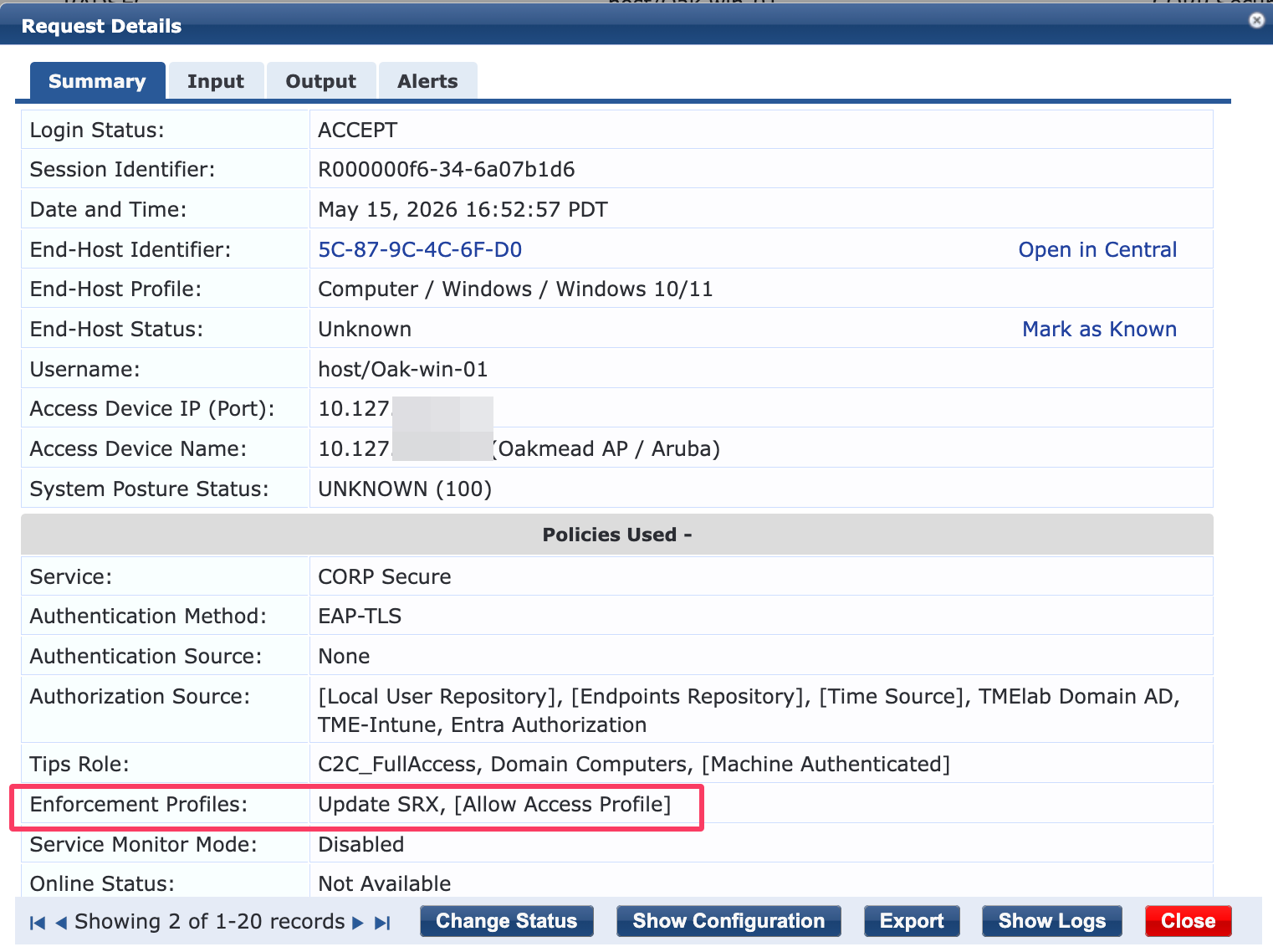Click the Enforcement Profiles label
The height and width of the screenshot is (952, 1273).
click(x=139, y=804)
